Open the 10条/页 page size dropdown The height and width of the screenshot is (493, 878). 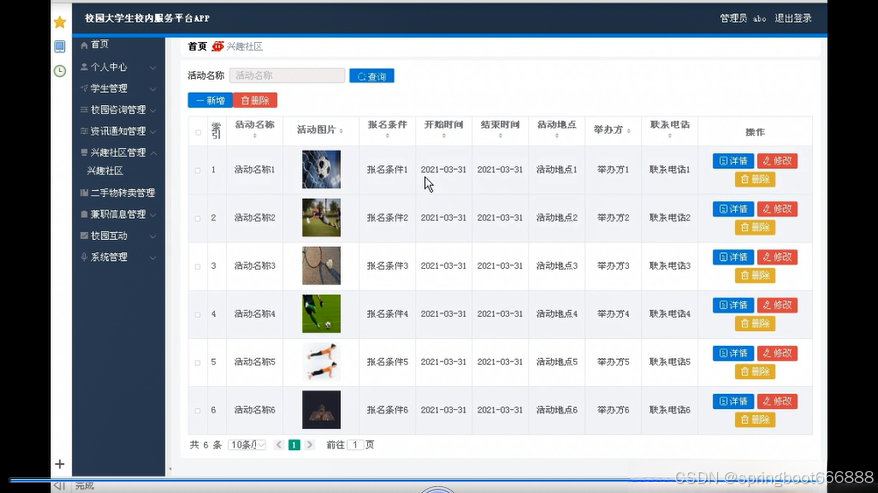point(247,445)
